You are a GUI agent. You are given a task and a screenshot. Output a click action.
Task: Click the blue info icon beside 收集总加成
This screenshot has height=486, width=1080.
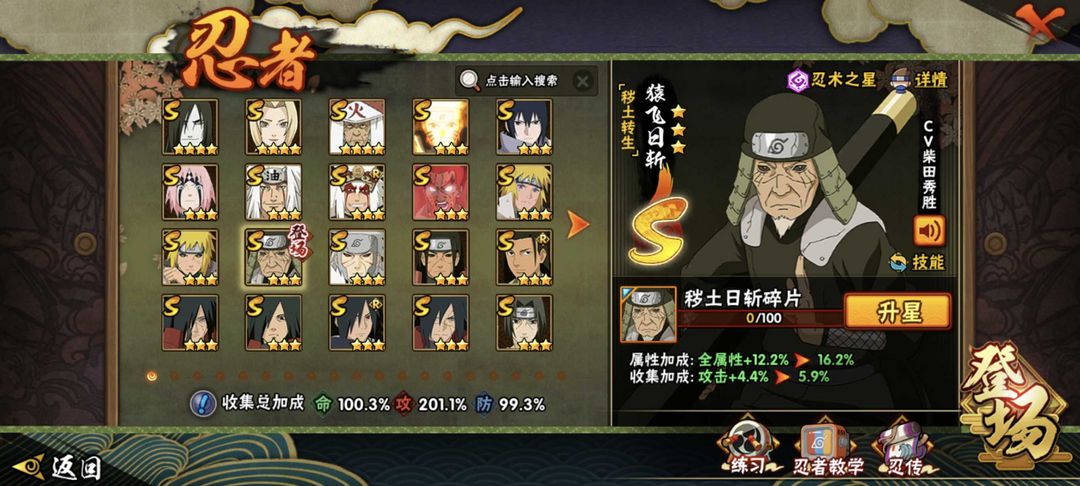pos(202,404)
